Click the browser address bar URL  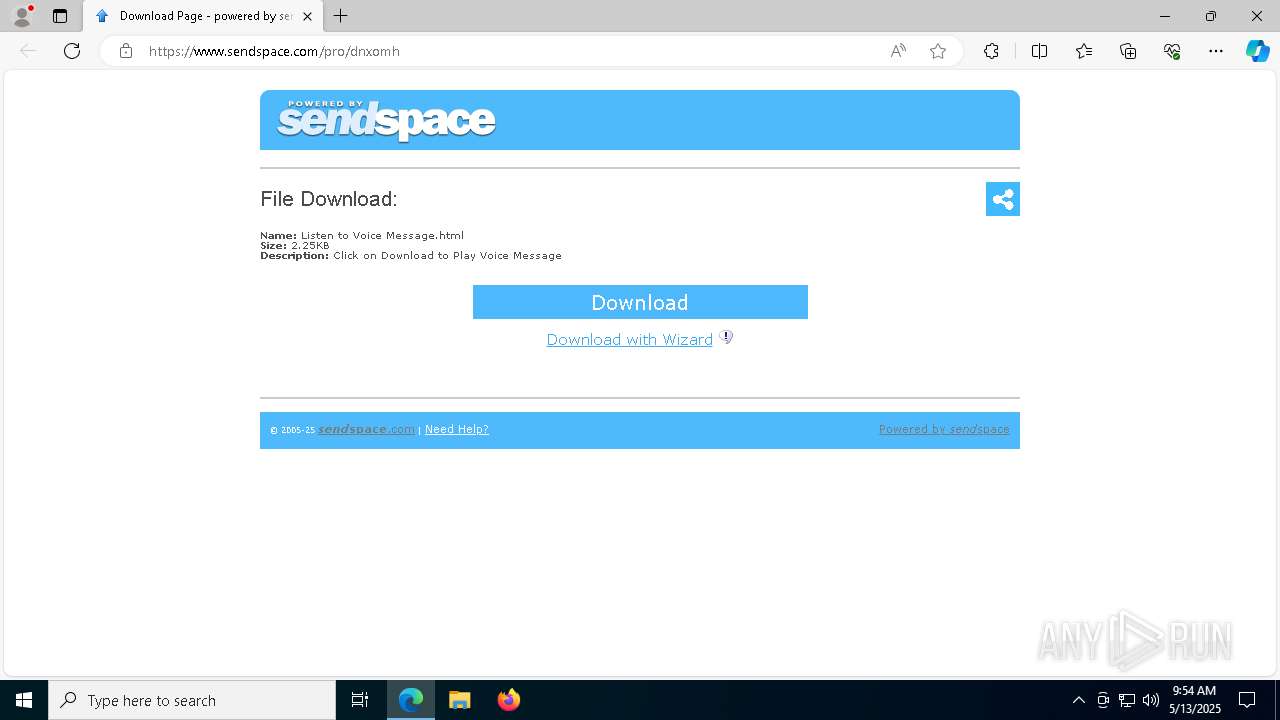274,51
